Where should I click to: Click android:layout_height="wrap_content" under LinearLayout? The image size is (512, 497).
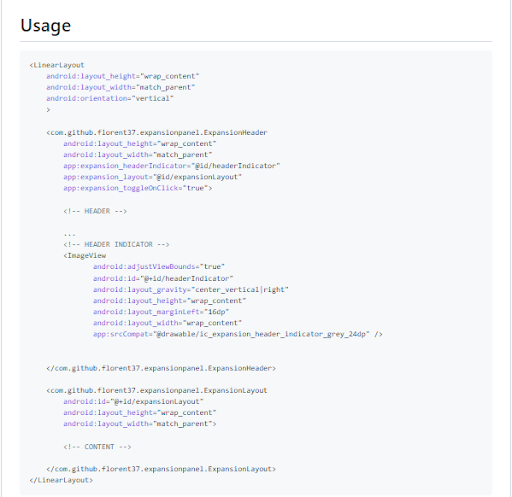[x=123, y=76]
